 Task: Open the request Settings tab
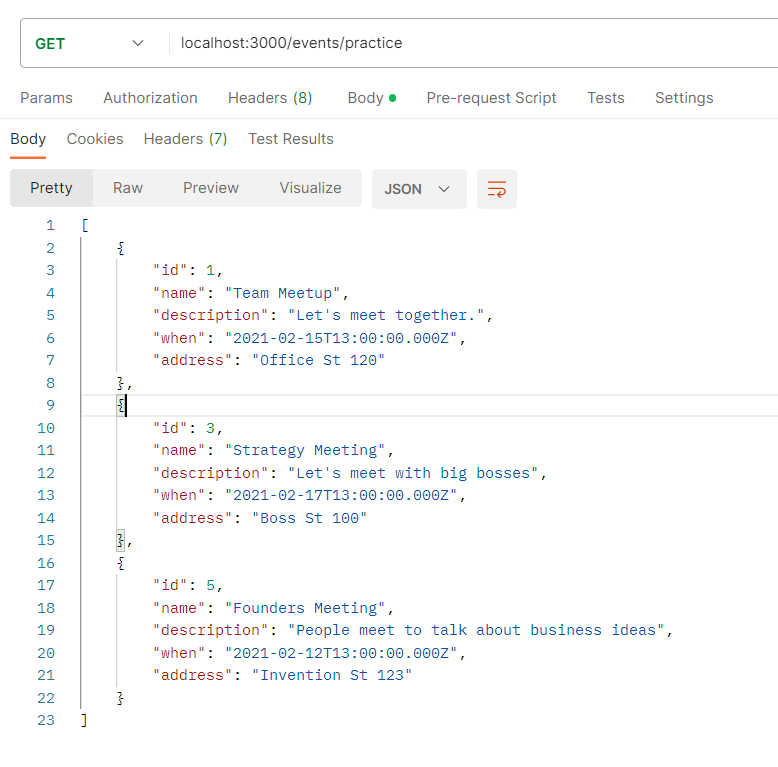[684, 98]
